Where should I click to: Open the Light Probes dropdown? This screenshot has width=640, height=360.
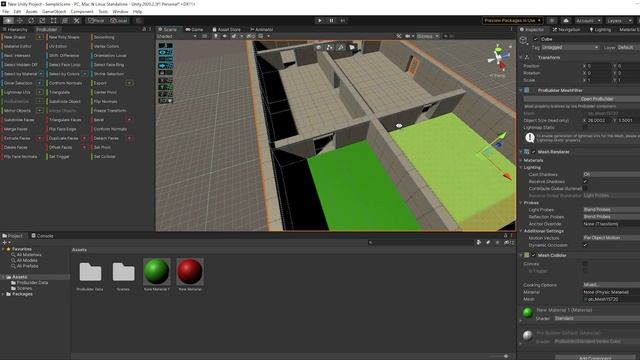(611, 210)
